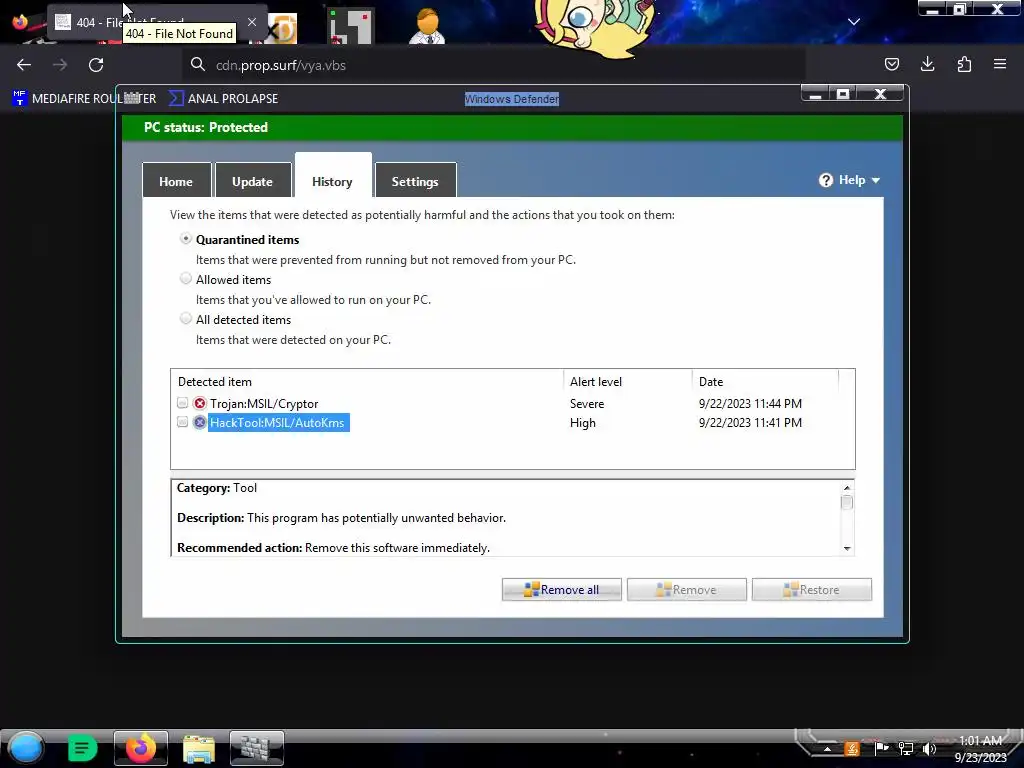Select the Trojan:MSIL/Cryptor row text
1024x768 pixels.
point(264,404)
